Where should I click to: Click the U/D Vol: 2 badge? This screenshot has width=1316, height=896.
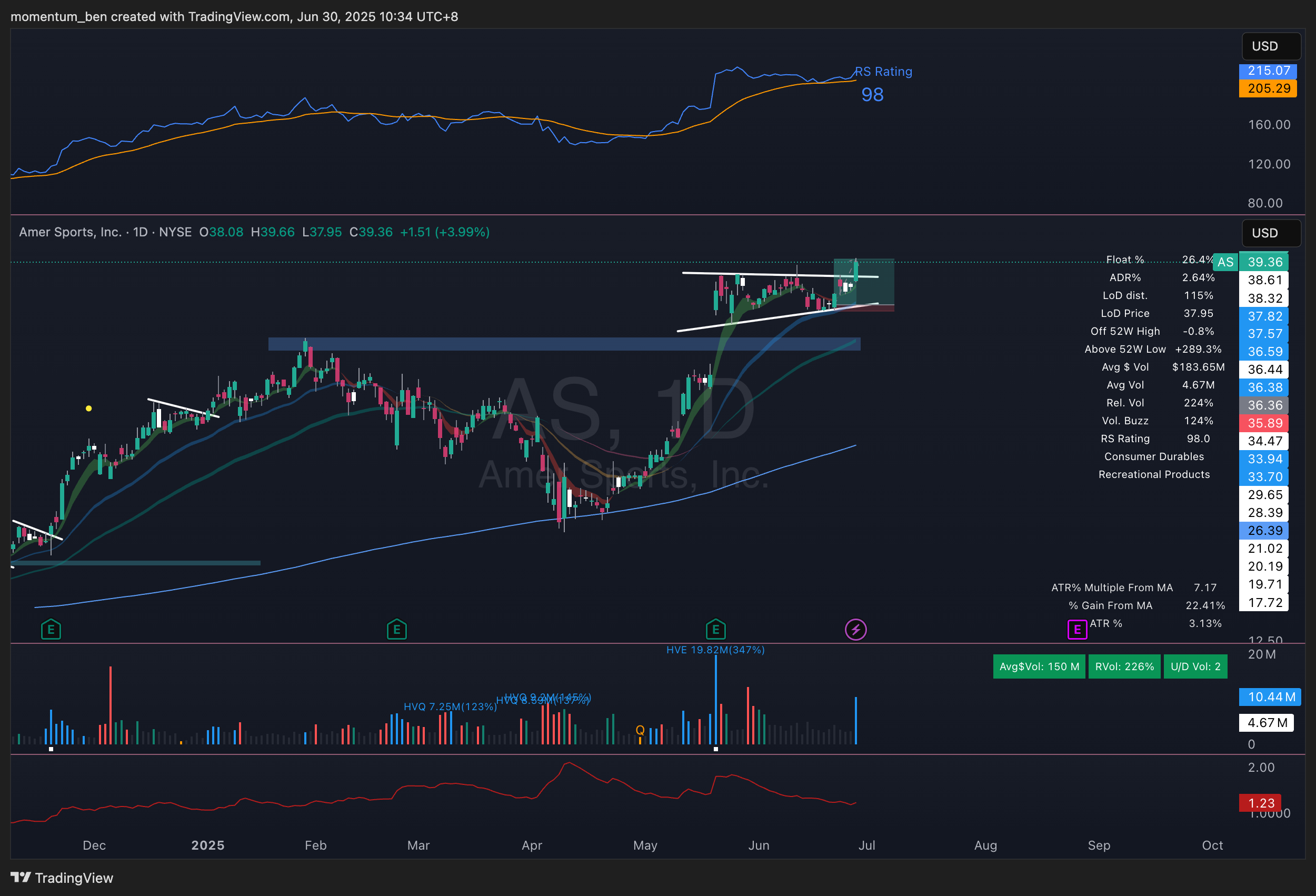1195,666
